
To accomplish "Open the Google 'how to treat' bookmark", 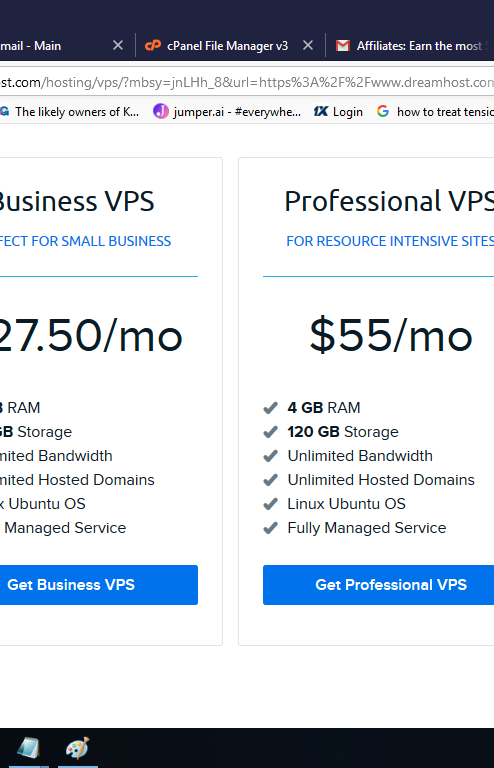I will click(435, 112).
